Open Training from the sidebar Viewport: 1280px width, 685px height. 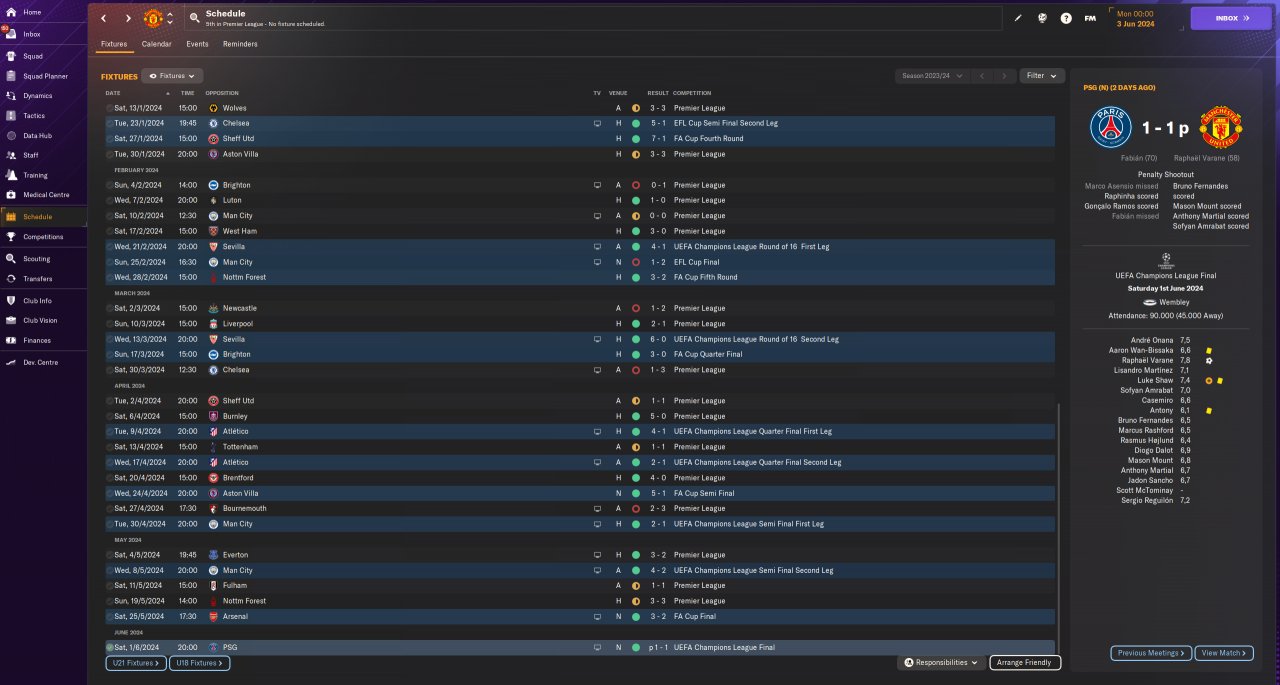point(43,175)
